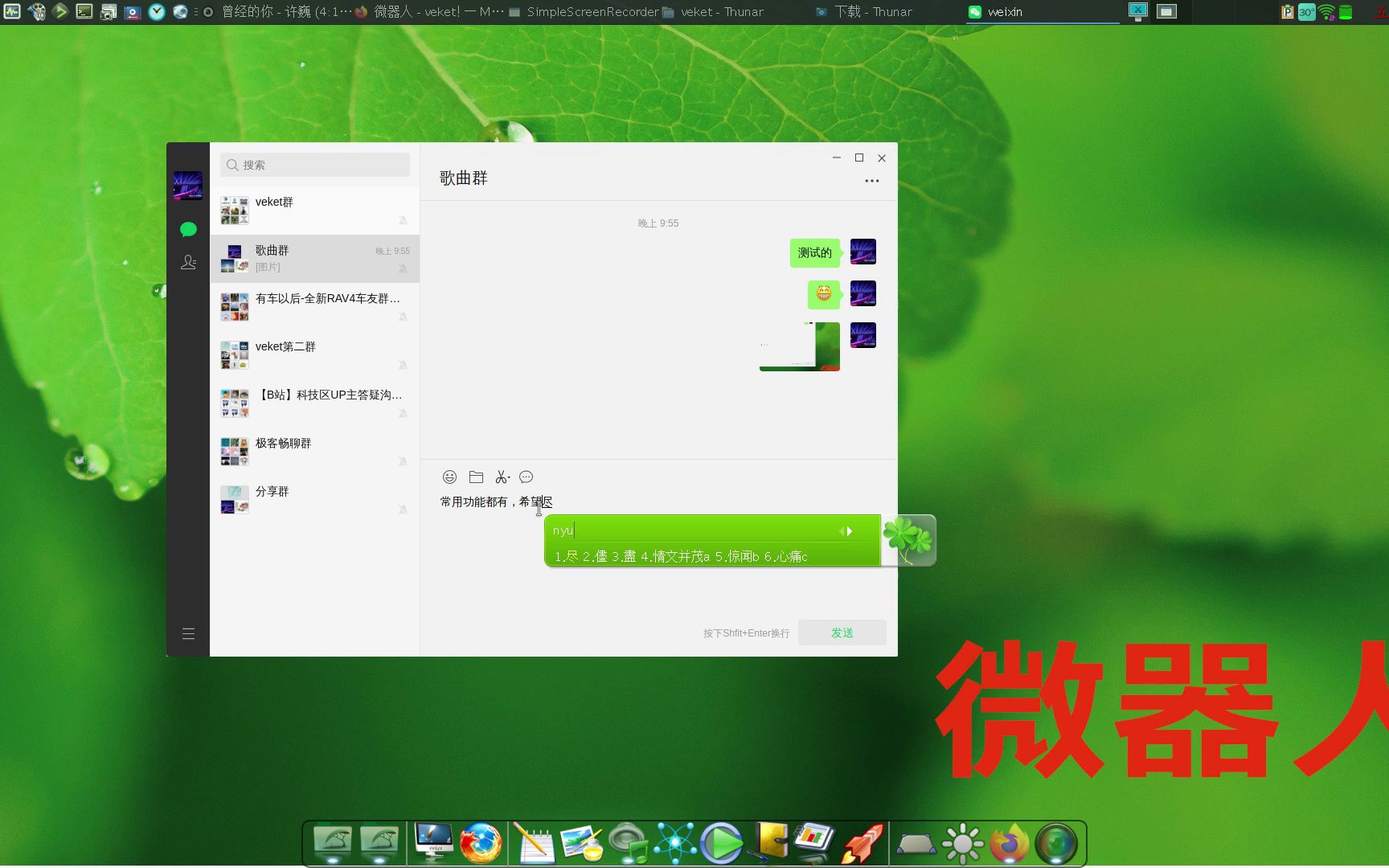Click the screen capture scissors panel icon
This screenshot has width=1389, height=868.
coord(1138,11)
